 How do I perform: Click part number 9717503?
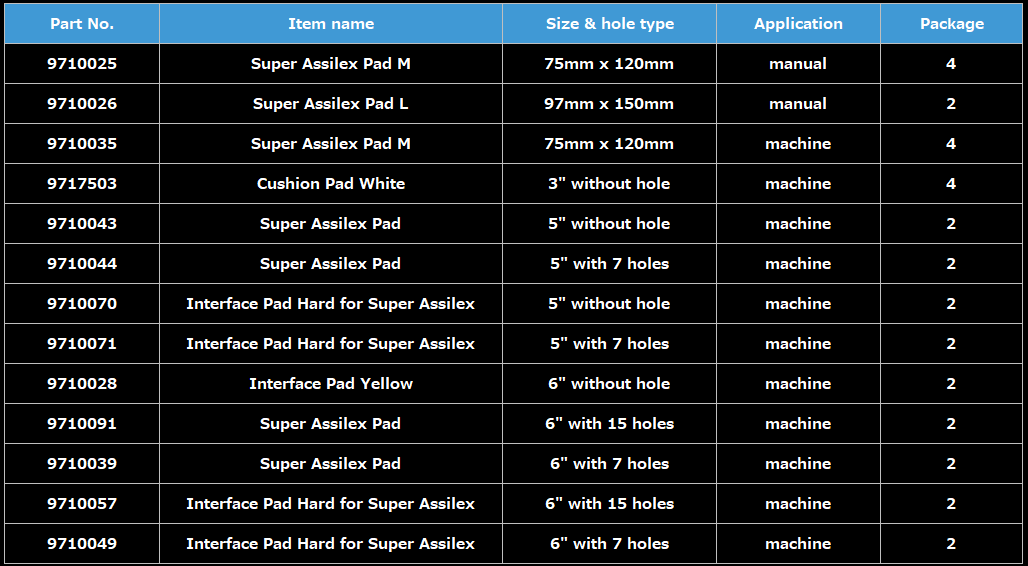82,184
